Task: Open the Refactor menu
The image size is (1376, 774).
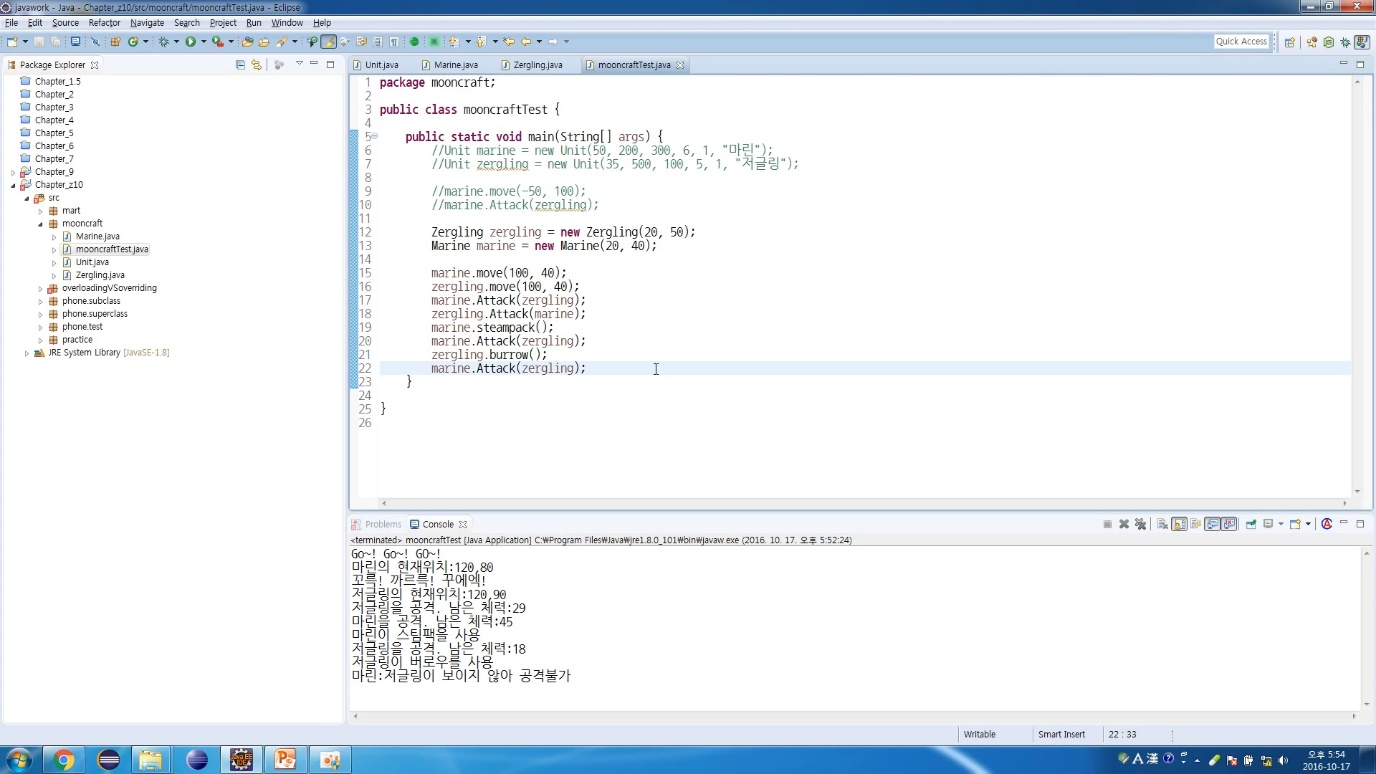Action: [x=104, y=23]
